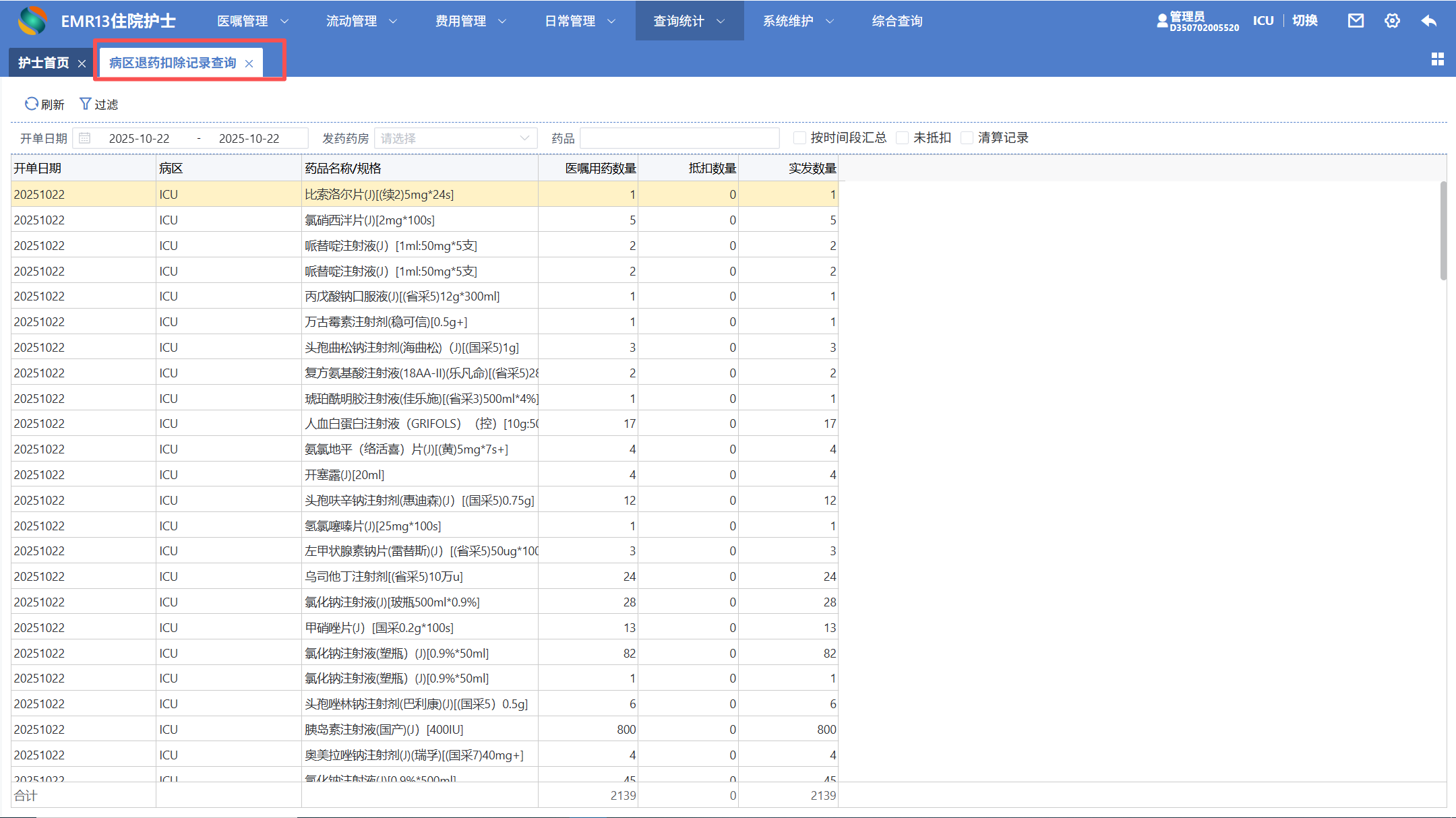Viewport: 1456px width, 818px height.
Task: Open the grid layout icon
Action: (1437, 59)
